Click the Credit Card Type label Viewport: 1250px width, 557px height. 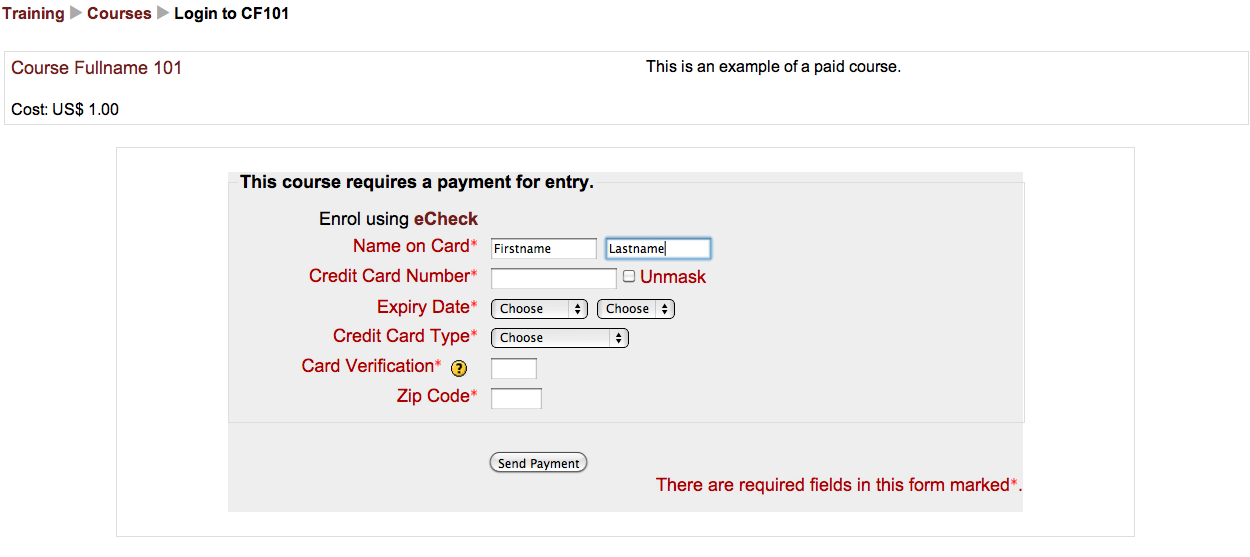point(401,336)
